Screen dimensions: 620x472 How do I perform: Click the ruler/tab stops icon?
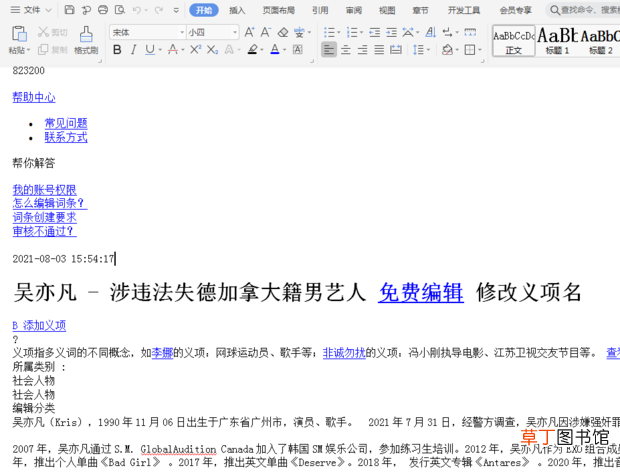[x=470, y=32]
